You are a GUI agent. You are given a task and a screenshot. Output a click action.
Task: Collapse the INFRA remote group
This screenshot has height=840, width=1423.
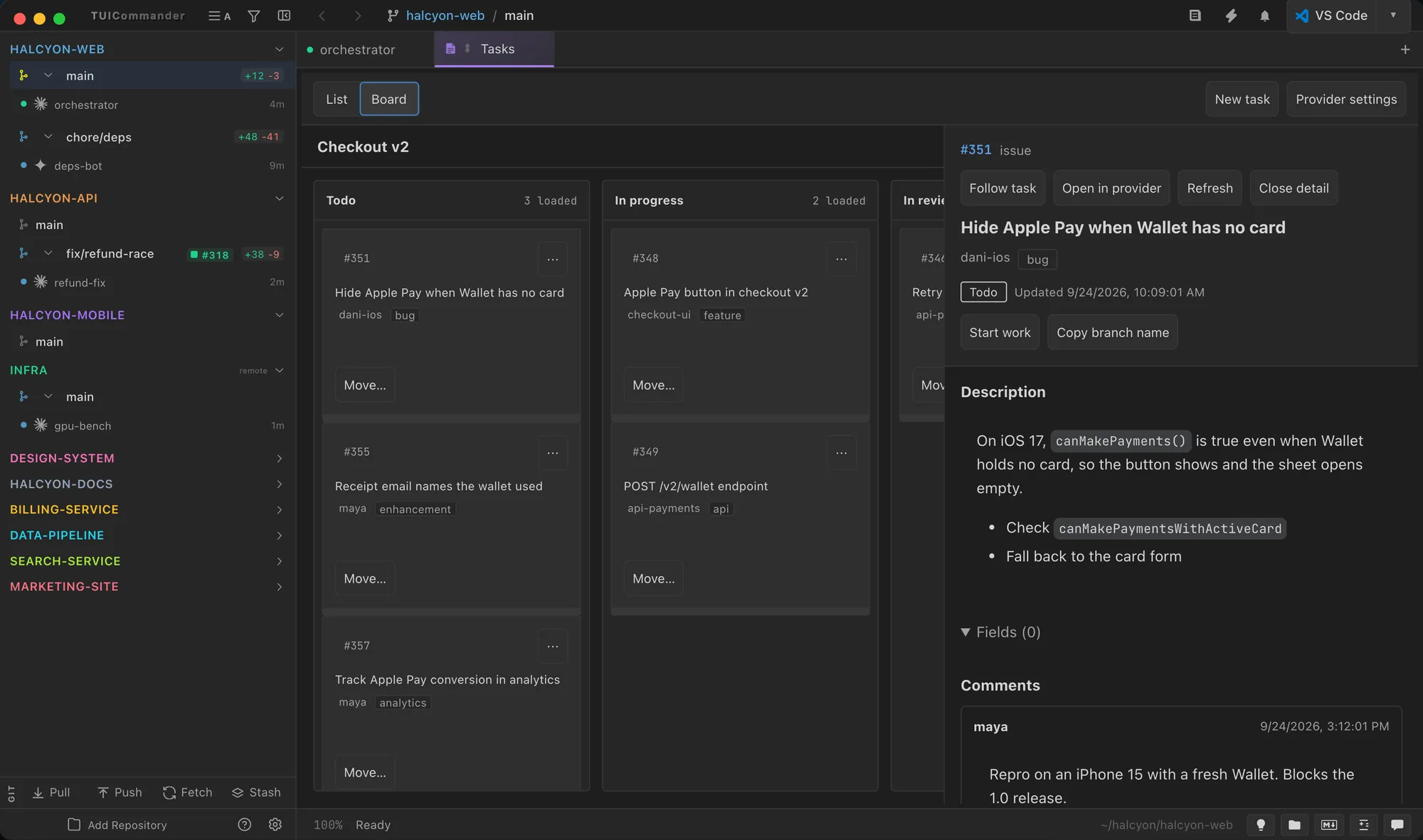(x=279, y=371)
